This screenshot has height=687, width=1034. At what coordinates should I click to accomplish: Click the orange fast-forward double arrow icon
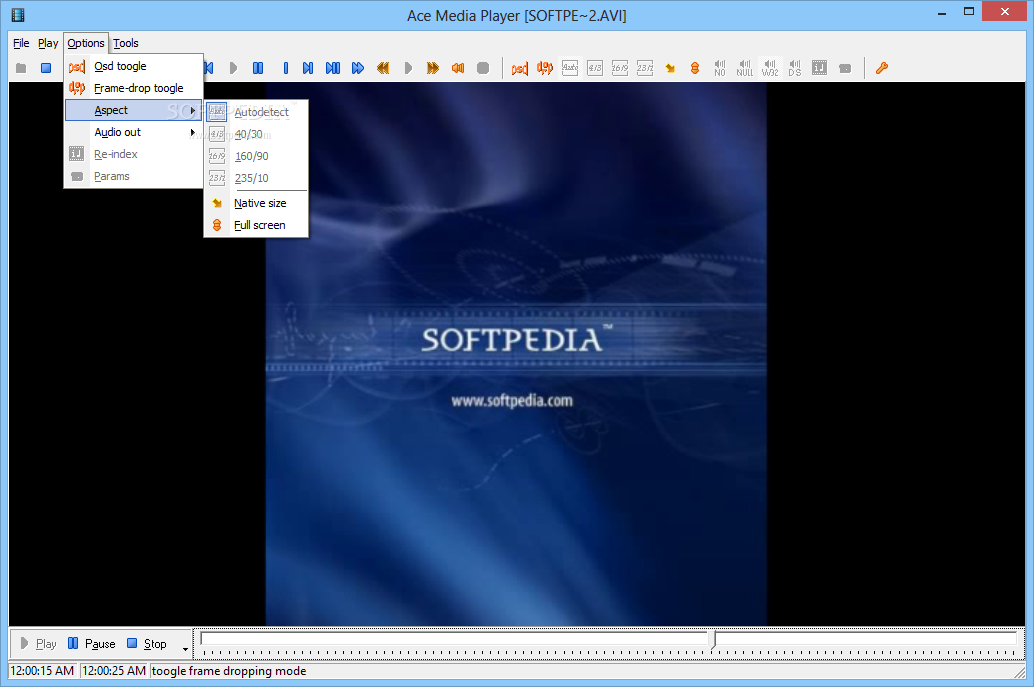433,68
